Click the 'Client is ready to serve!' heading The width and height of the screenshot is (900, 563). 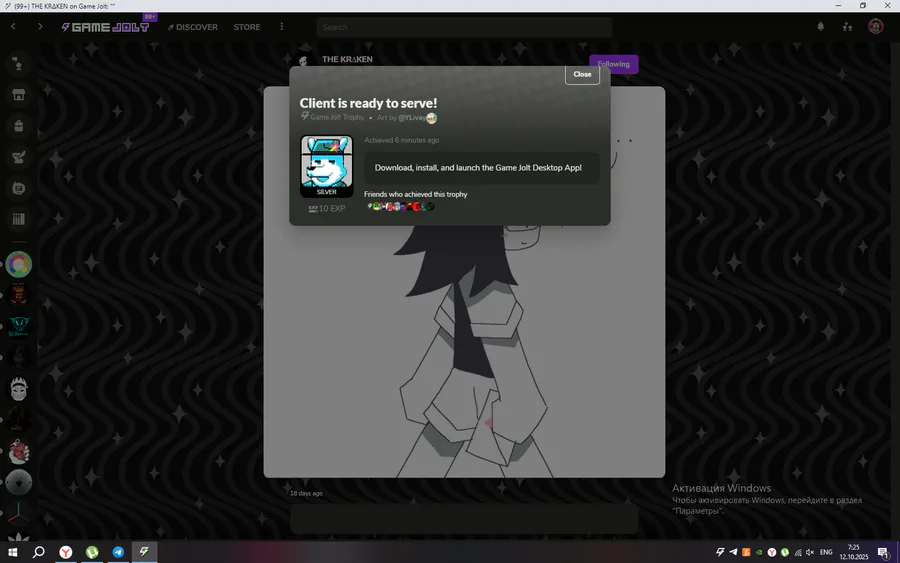pyautogui.click(x=368, y=103)
